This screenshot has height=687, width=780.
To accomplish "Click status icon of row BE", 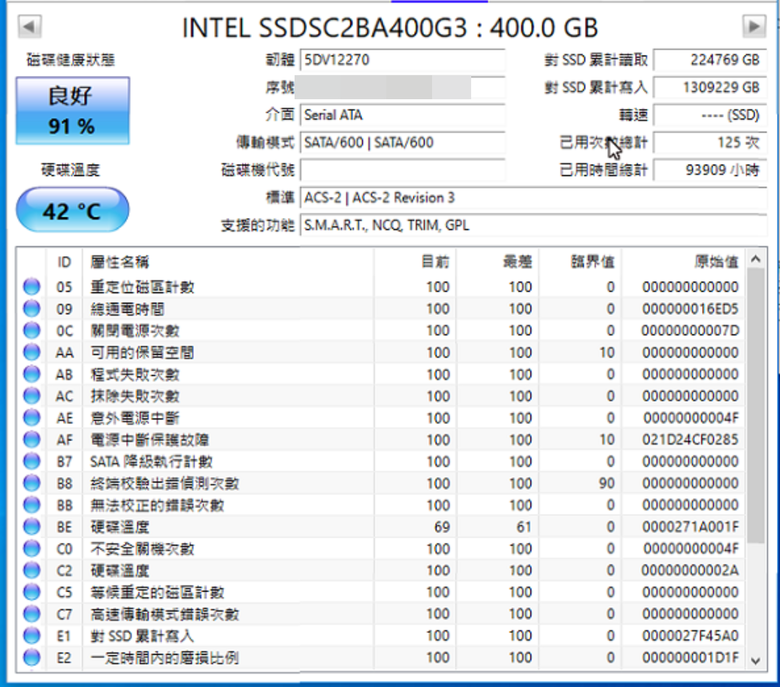I will (x=32, y=527).
